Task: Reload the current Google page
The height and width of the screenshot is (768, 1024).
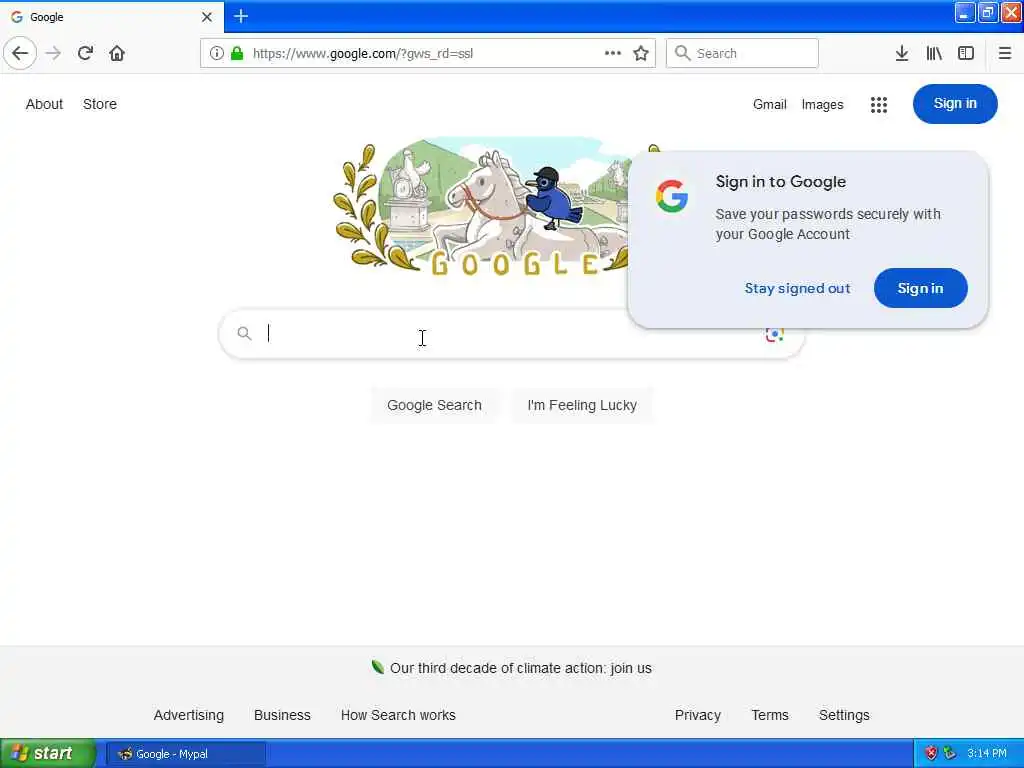Action: (86, 53)
